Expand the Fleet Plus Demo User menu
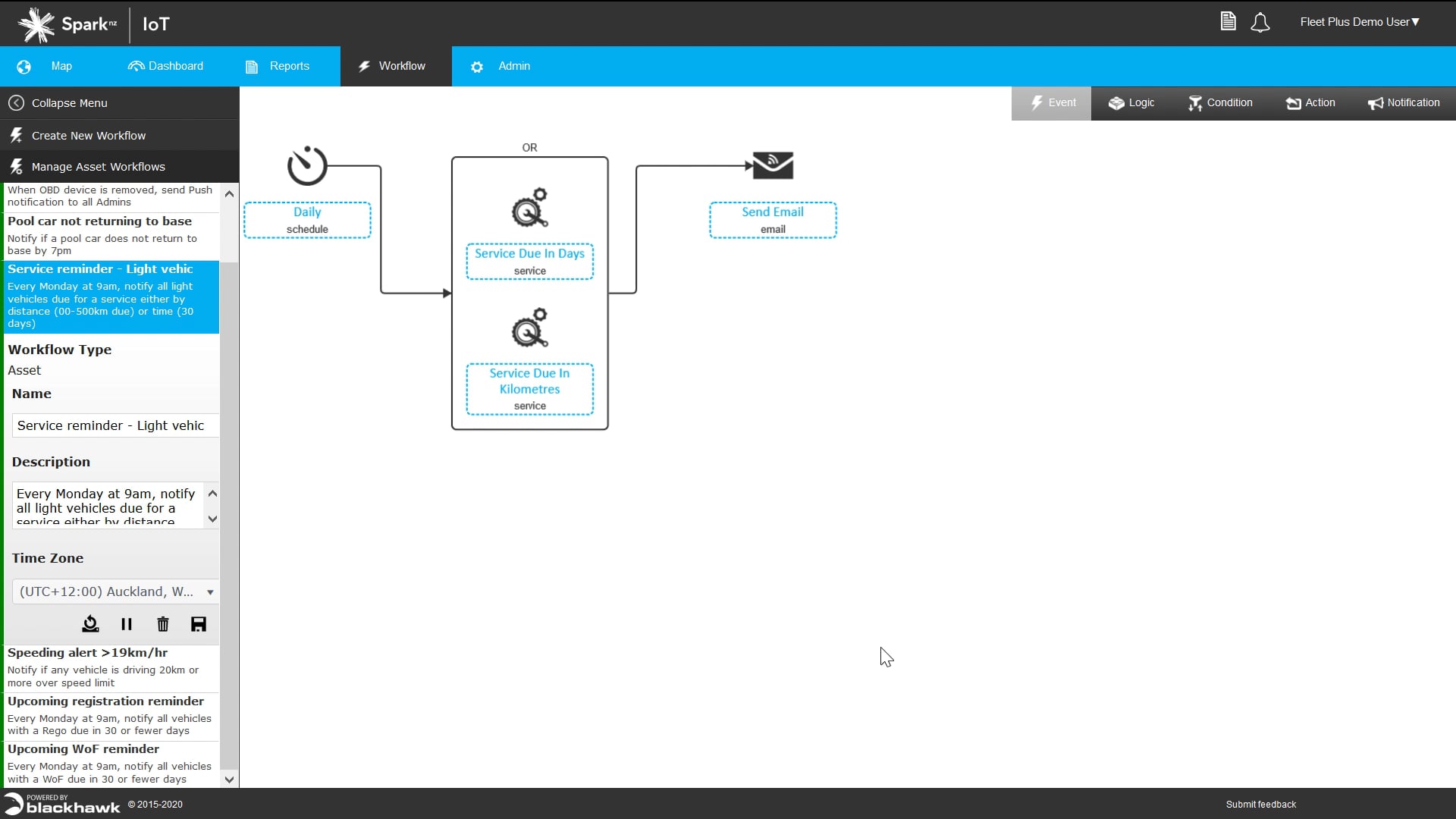Viewport: 1456px width, 819px height. coord(1360,22)
